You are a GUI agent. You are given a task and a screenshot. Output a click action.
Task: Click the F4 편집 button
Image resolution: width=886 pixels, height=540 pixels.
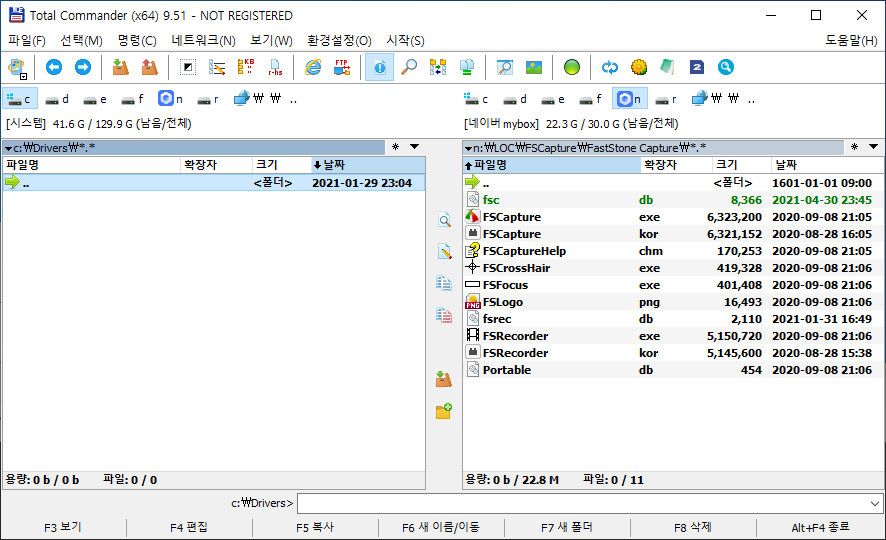pos(189,528)
